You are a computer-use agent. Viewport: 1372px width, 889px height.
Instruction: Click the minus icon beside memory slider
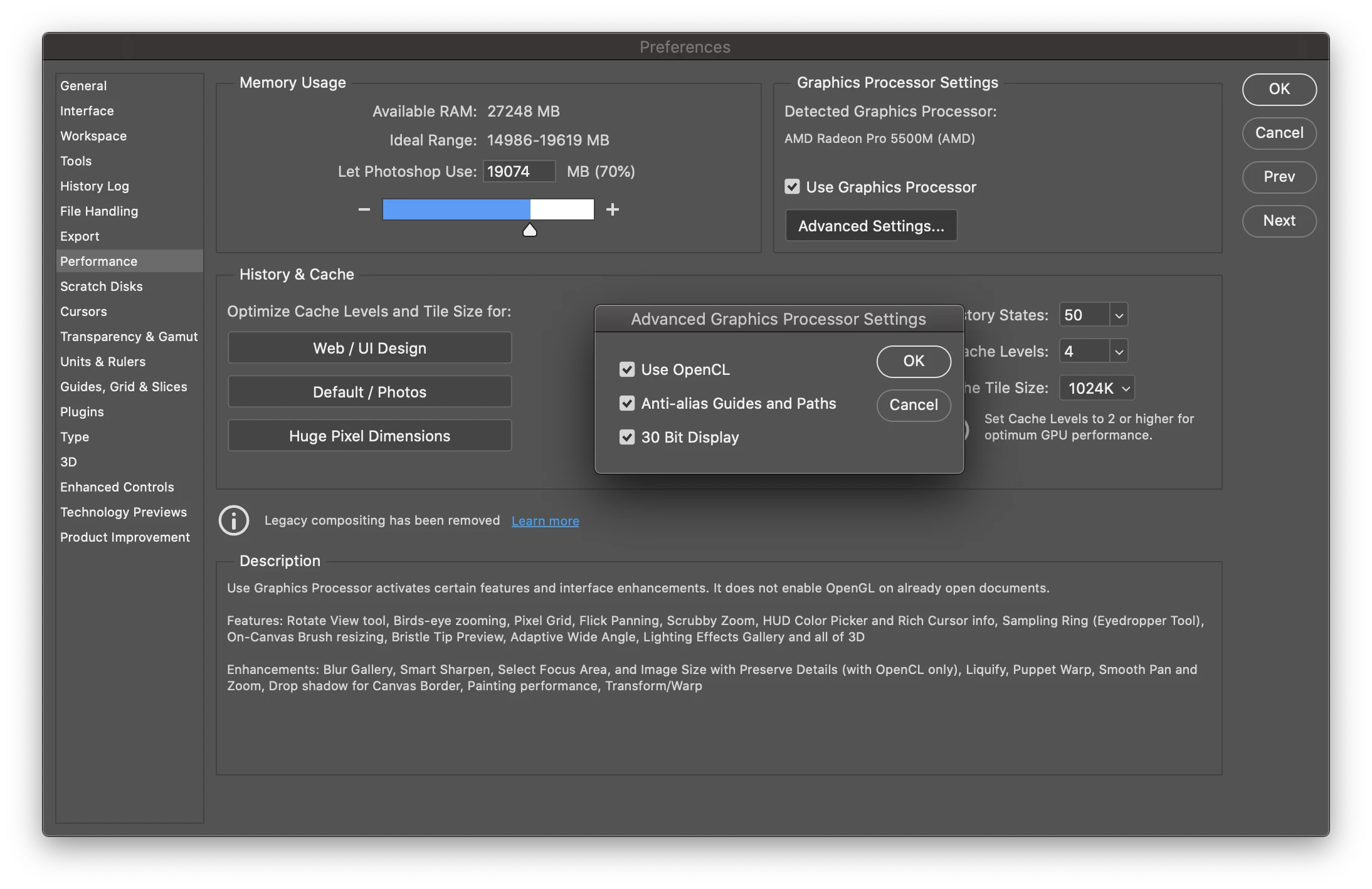click(x=364, y=209)
